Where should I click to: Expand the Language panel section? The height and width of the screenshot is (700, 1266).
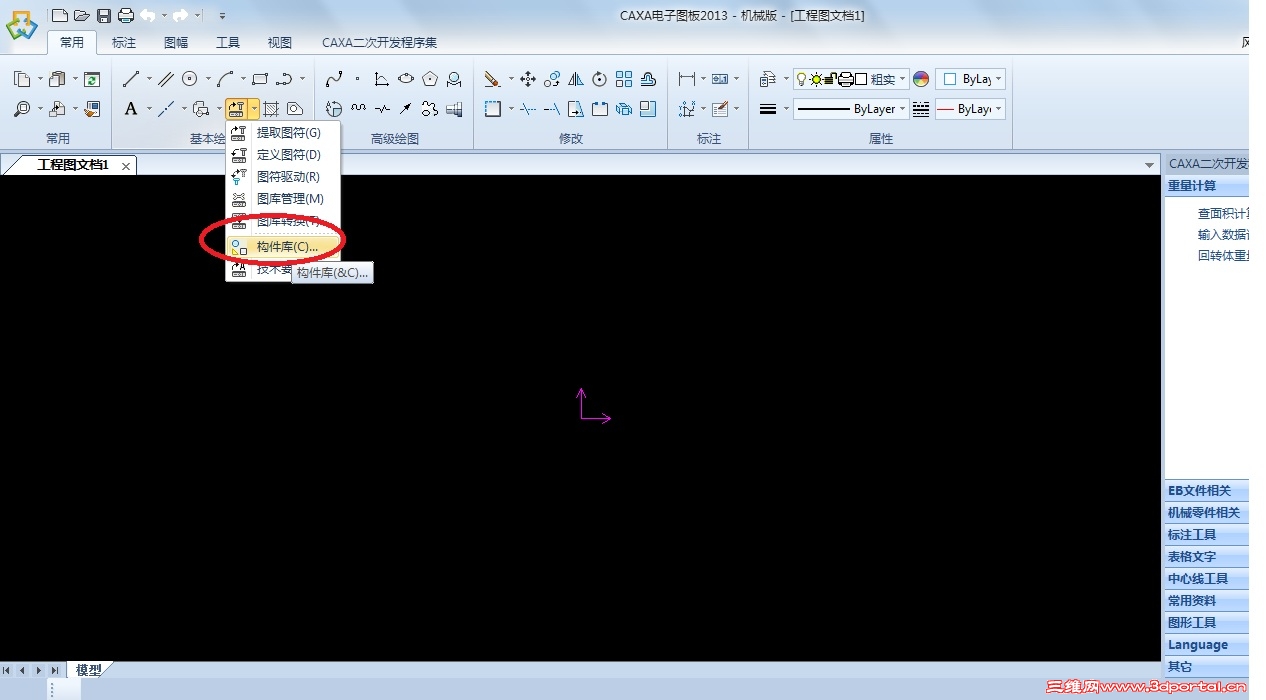1207,645
